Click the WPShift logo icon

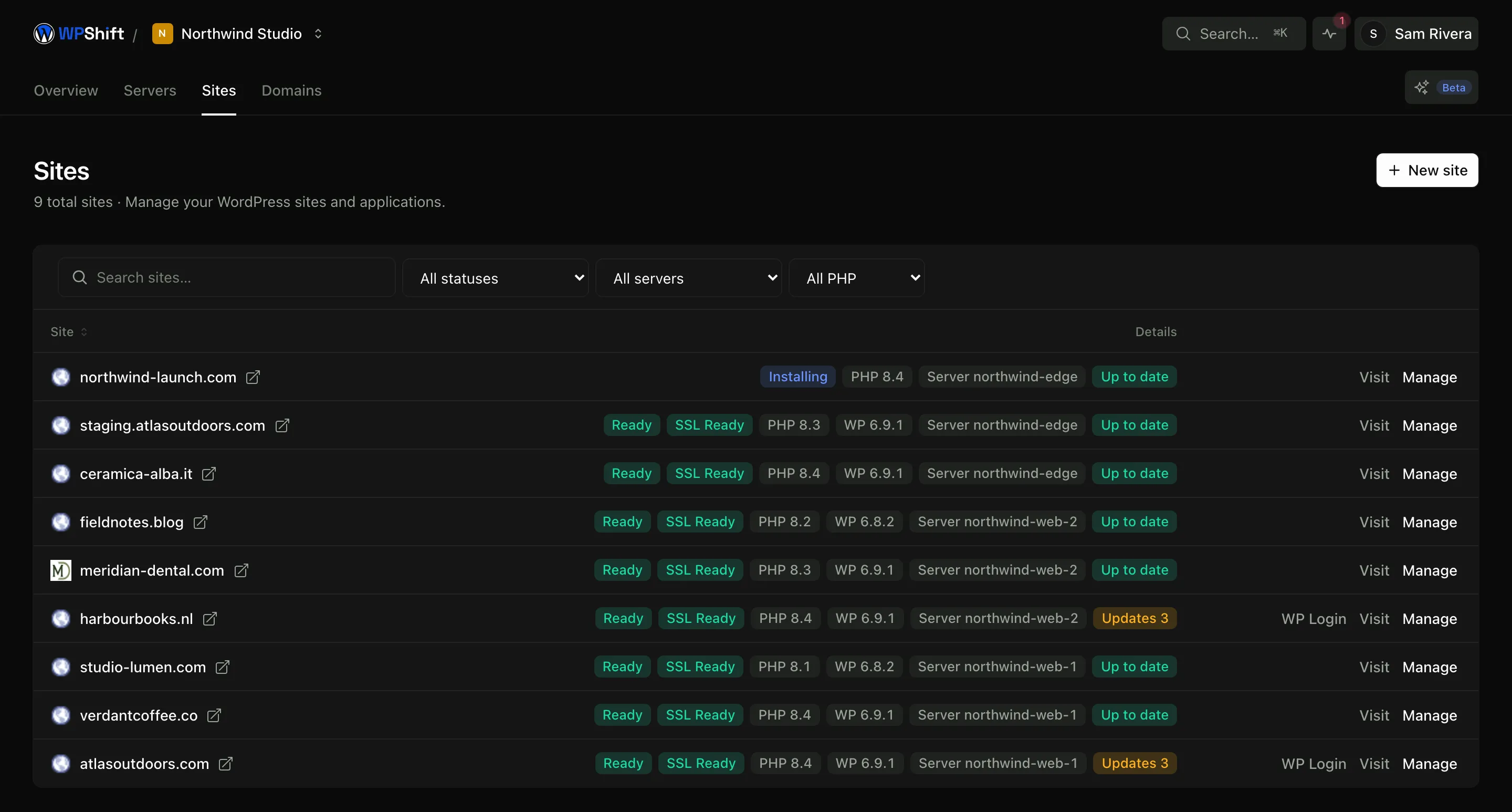(44, 34)
